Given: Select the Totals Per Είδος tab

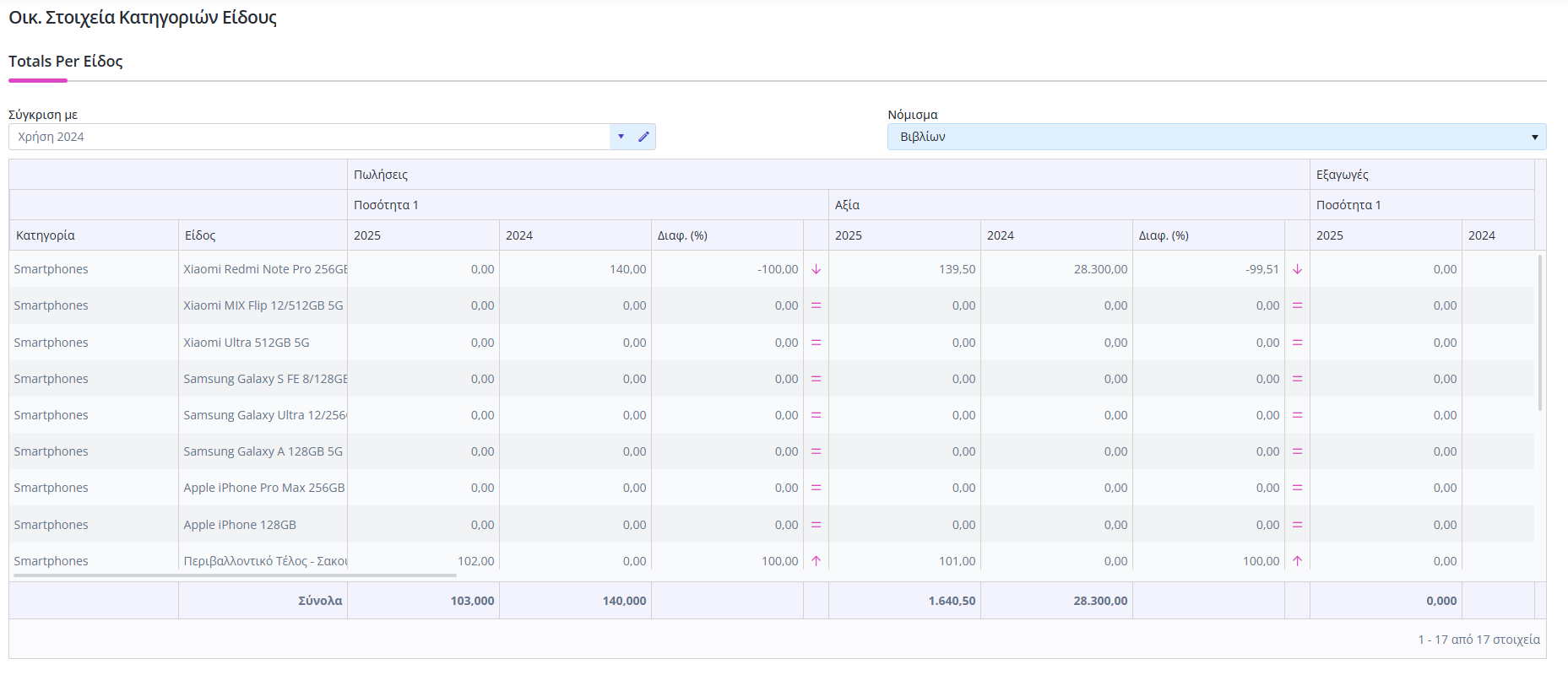Looking at the screenshot, I should point(66,62).
